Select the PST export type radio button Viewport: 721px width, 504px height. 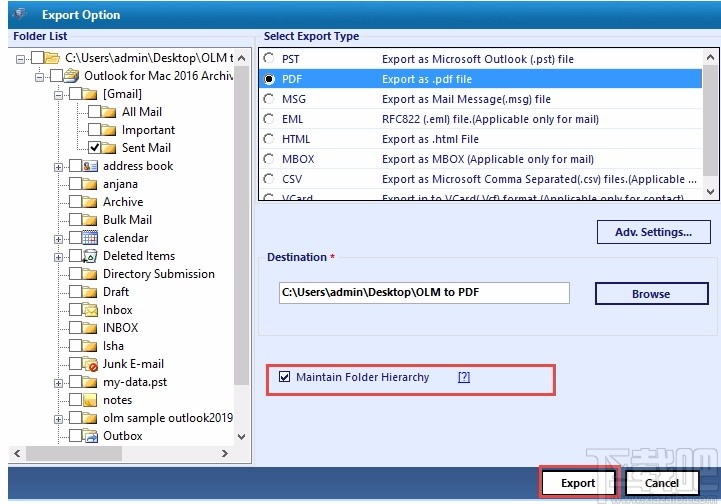click(x=269, y=58)
